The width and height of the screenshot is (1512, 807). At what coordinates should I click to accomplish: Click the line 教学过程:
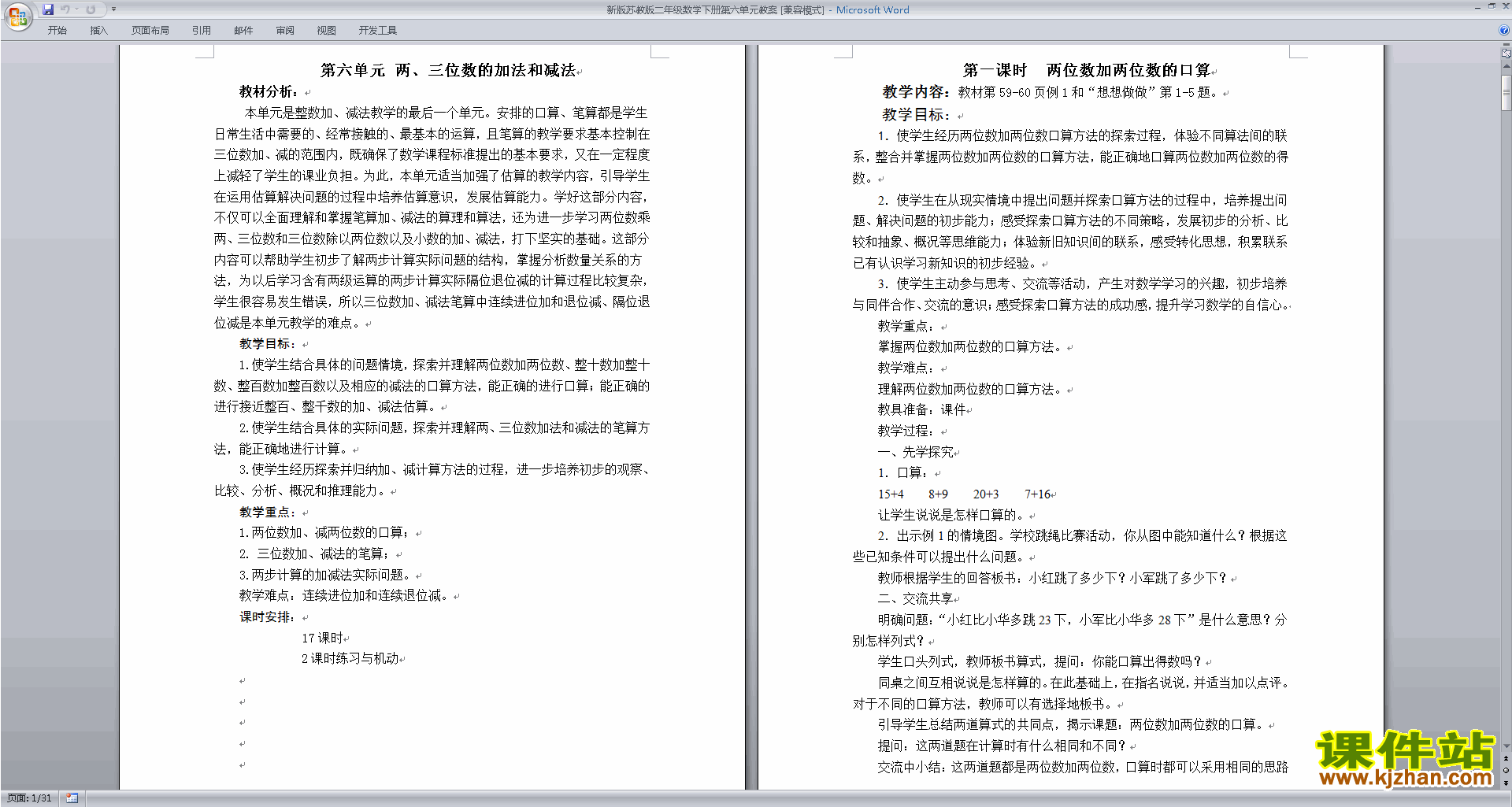coord(906,431)
